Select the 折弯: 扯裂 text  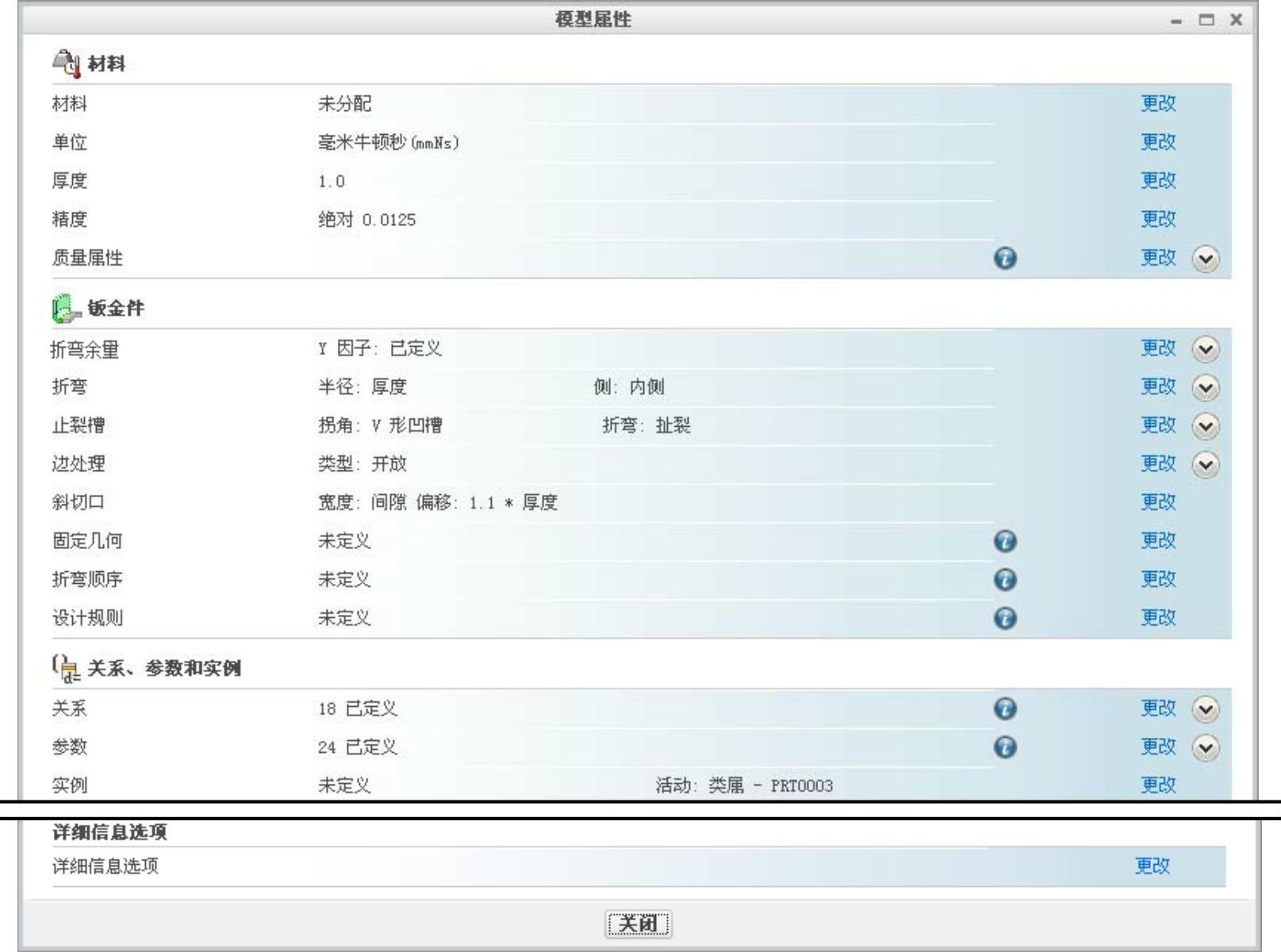click(x=646, y=426)
